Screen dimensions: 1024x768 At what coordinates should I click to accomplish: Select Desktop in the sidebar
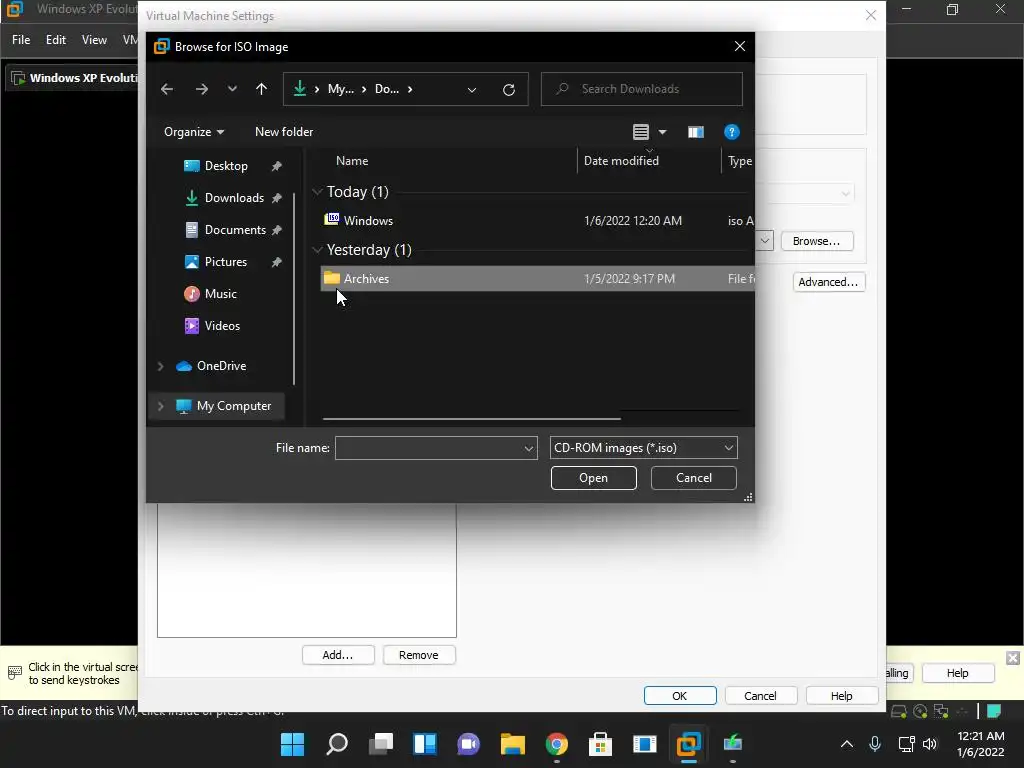pos(226,166)
